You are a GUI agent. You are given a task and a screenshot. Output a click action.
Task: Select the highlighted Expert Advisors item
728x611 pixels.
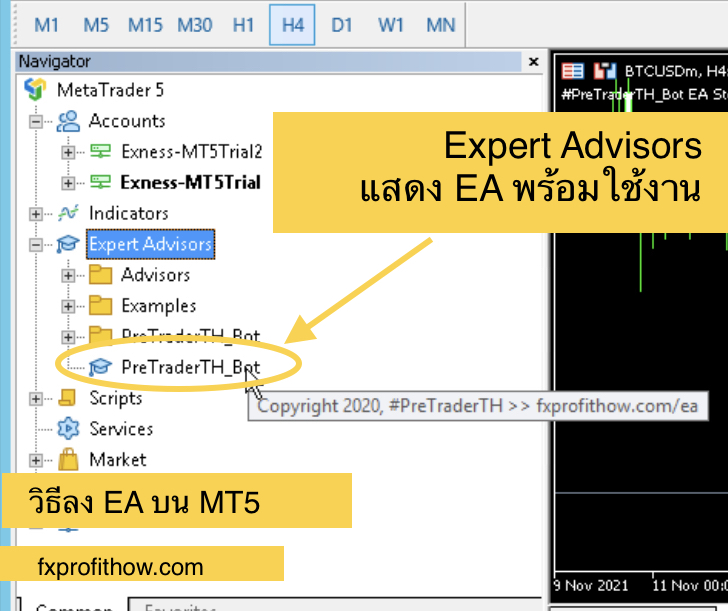pos(150,244)
